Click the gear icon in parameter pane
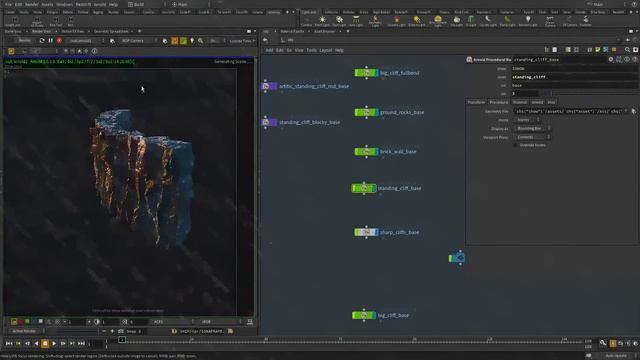This screenshot has width=640, height=360. (611, 60)
